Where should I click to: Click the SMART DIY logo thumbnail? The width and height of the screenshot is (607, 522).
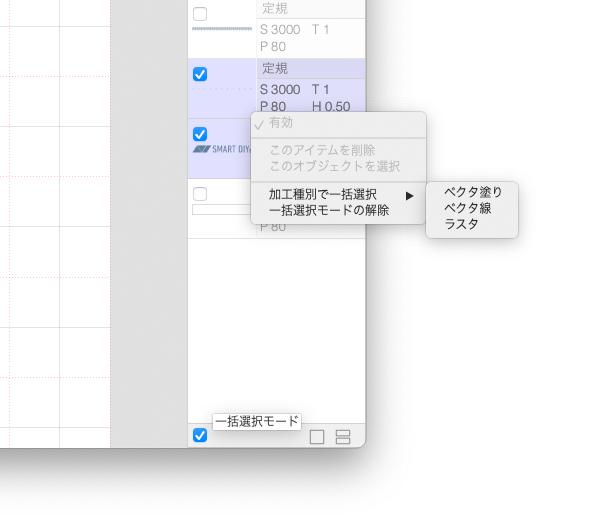coord(221,149)
